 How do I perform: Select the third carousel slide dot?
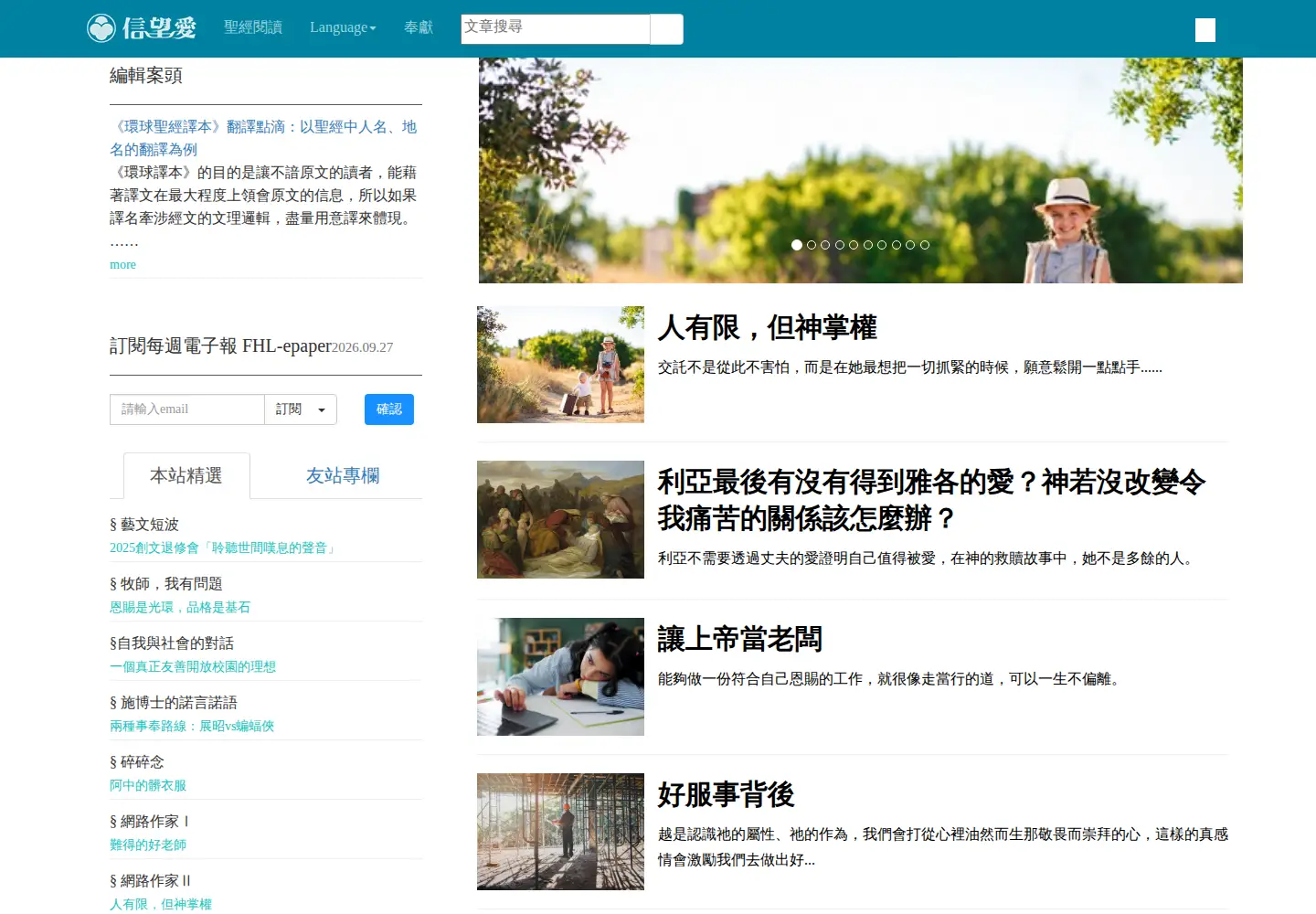point(825,245)
